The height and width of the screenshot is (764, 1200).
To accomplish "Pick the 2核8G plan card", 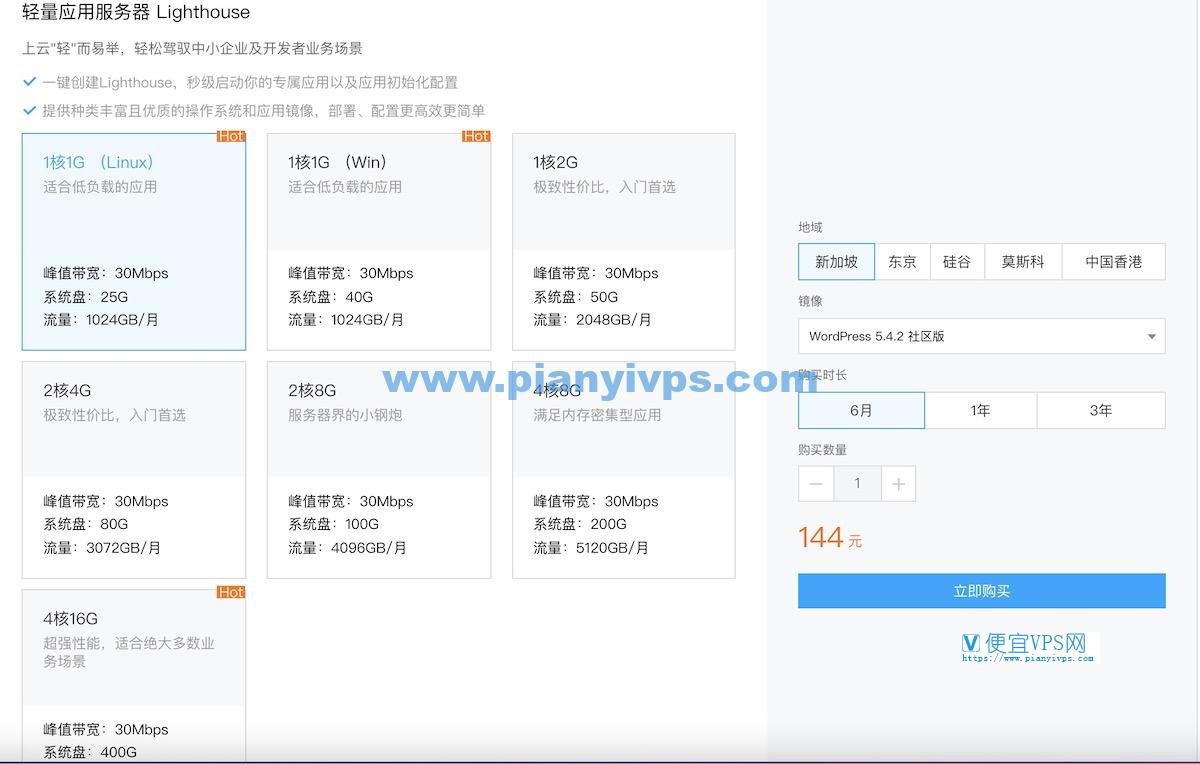I will 379,469.
